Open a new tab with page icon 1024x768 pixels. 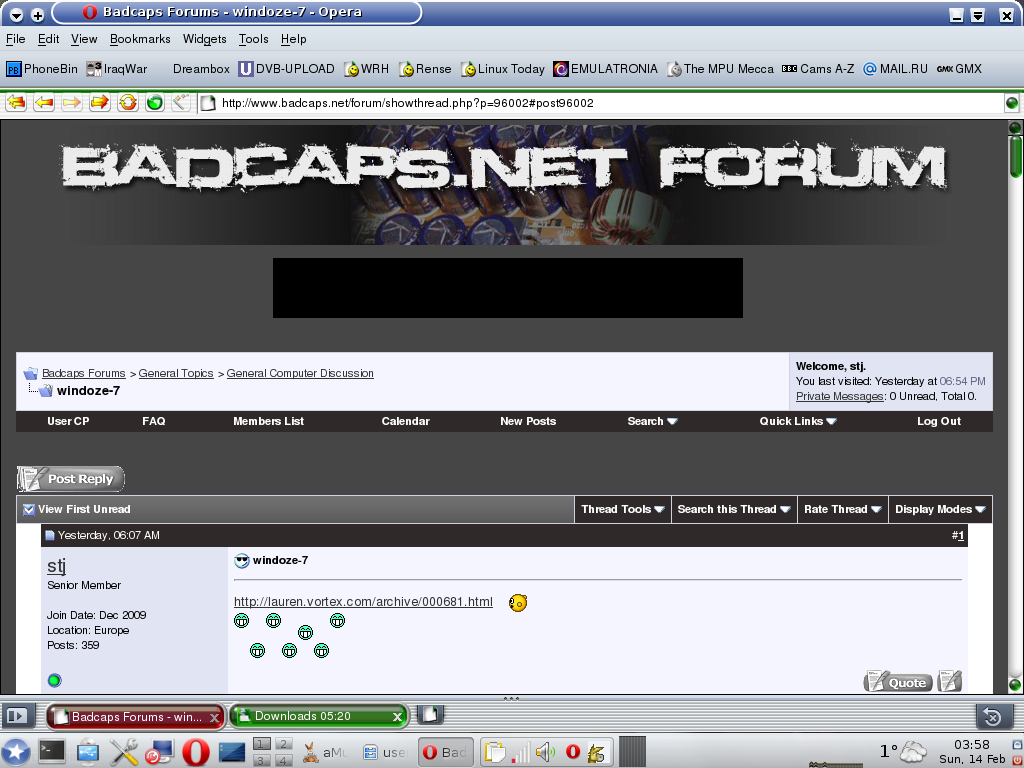[x=428, y=715]
